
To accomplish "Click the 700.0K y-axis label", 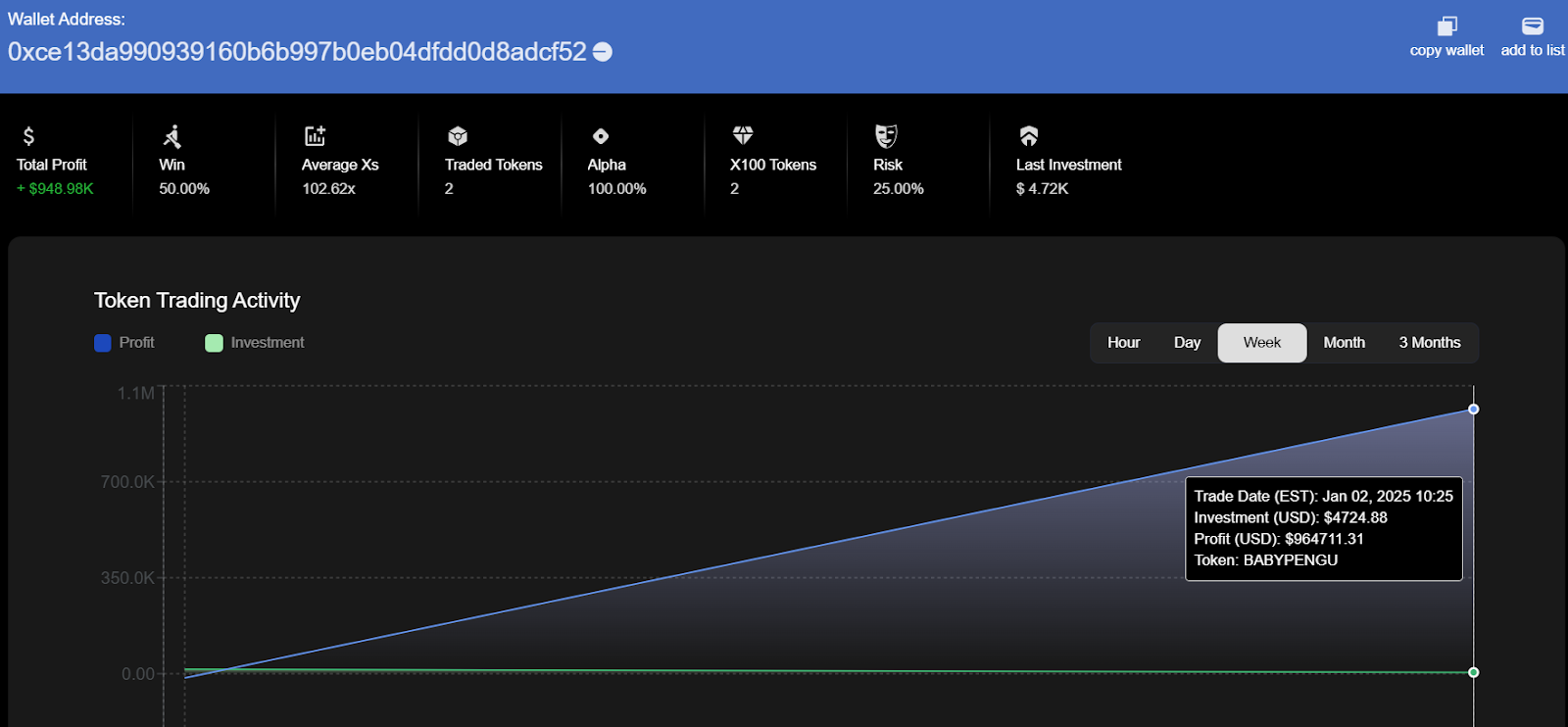I will [x=127, y=482].
